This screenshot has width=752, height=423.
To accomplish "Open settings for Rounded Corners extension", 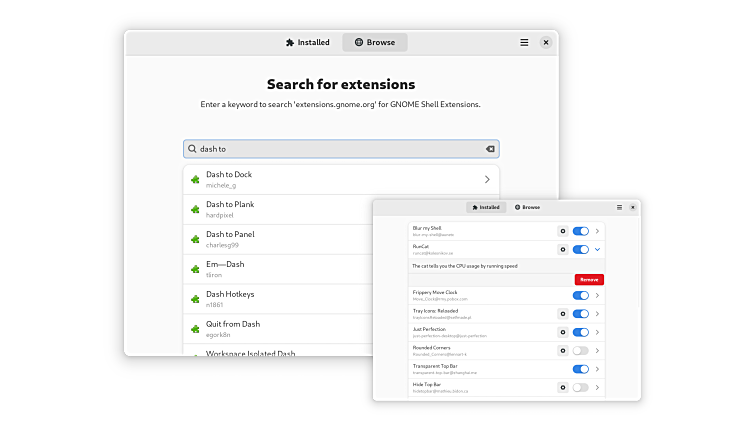I will coord(563,351).
